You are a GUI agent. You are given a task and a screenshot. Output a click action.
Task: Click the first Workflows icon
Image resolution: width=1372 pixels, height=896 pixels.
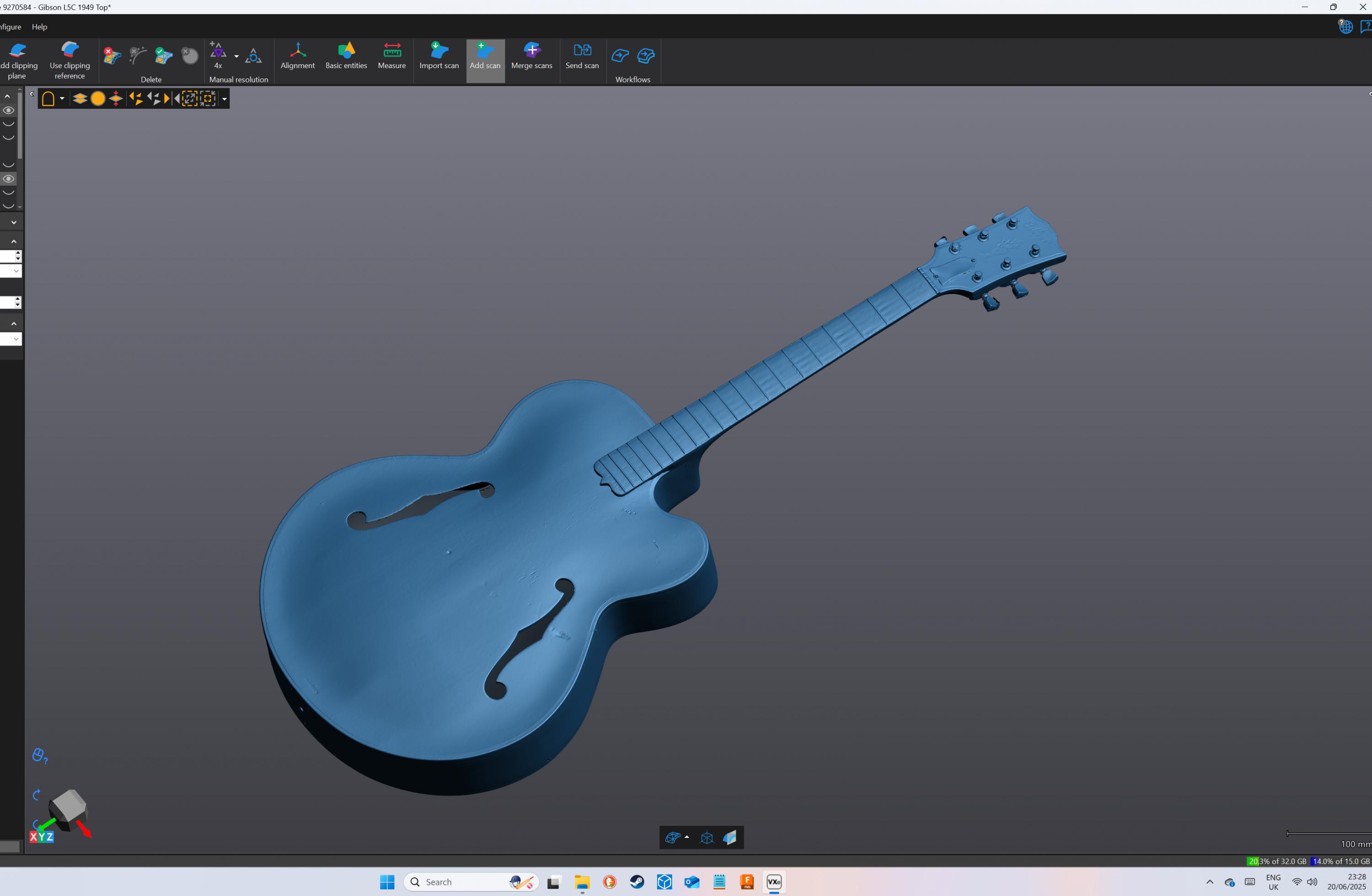620,56
